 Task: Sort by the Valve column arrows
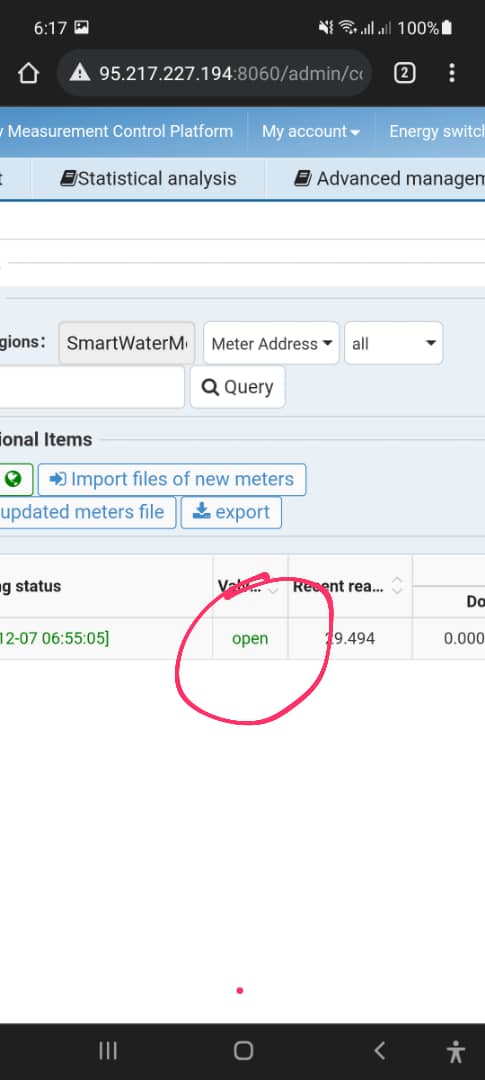click(x=273, y=587)
